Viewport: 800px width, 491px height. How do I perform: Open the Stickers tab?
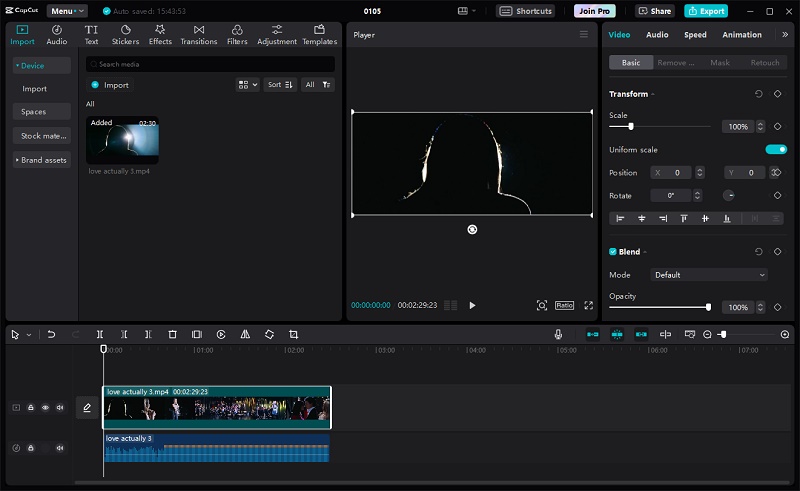[126, 35]
